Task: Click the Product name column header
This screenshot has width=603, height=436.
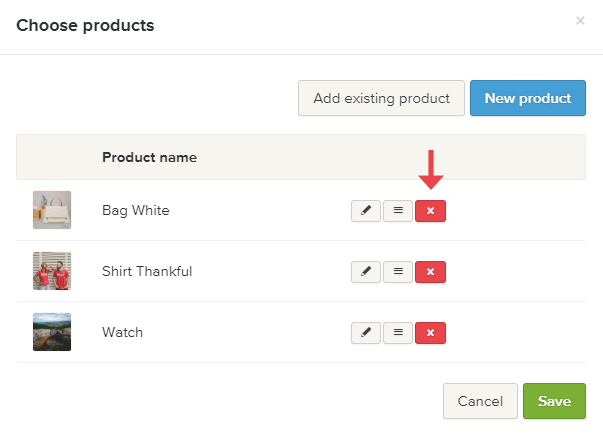Action: [x=149, y=157]
